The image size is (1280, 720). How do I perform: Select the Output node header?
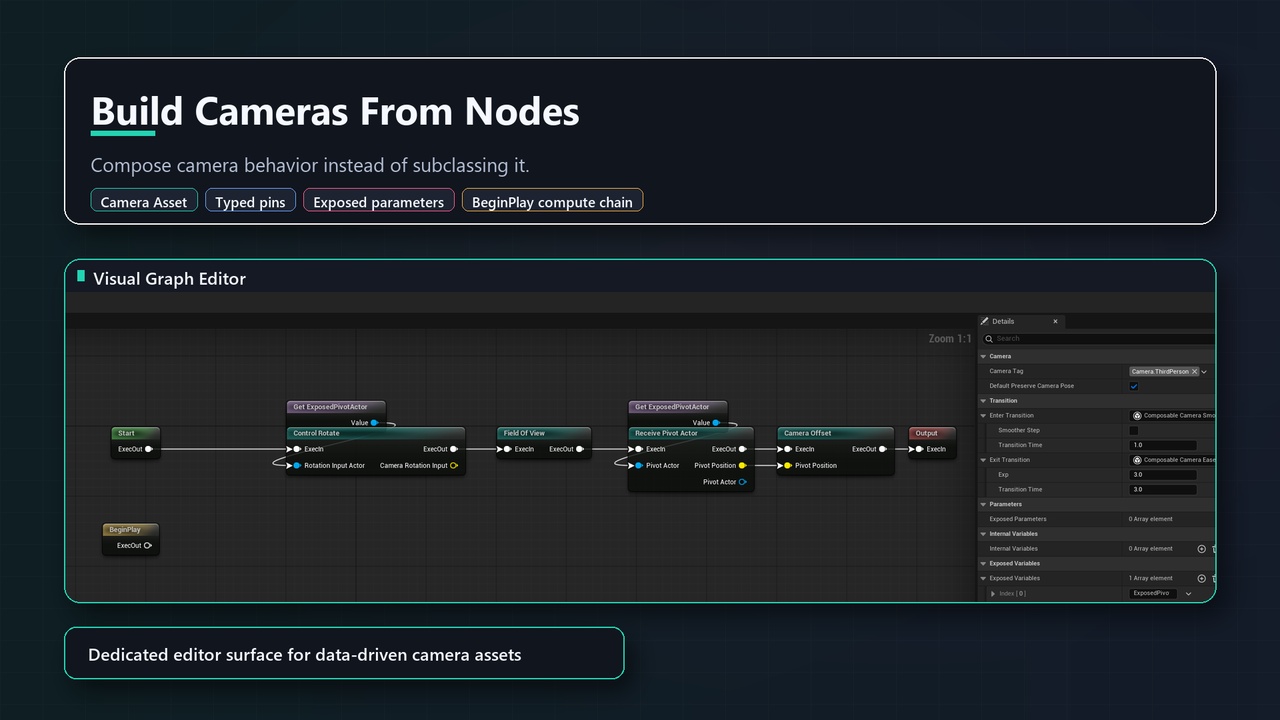932,433
